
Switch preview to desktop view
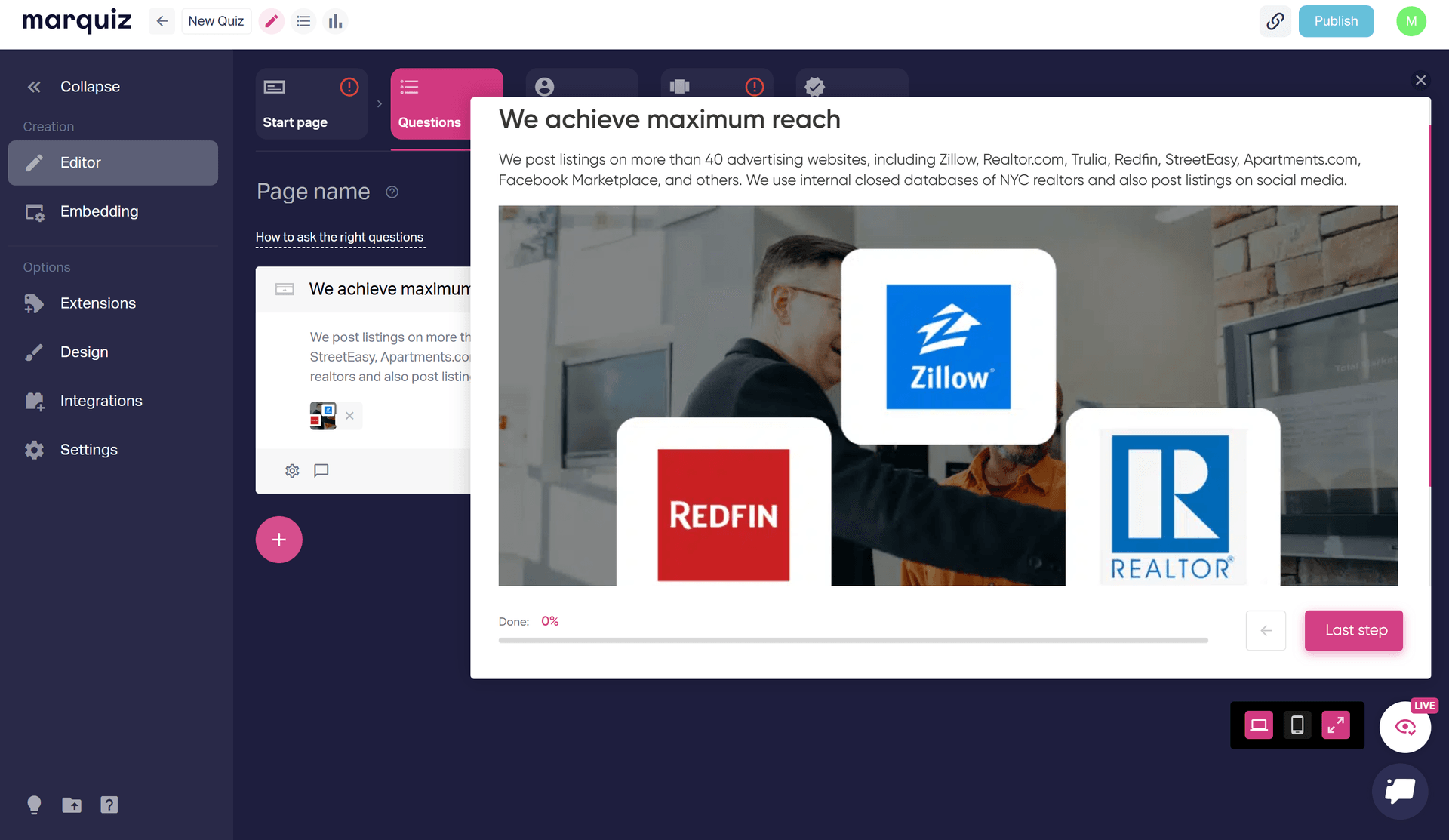tap(1259, 725)
